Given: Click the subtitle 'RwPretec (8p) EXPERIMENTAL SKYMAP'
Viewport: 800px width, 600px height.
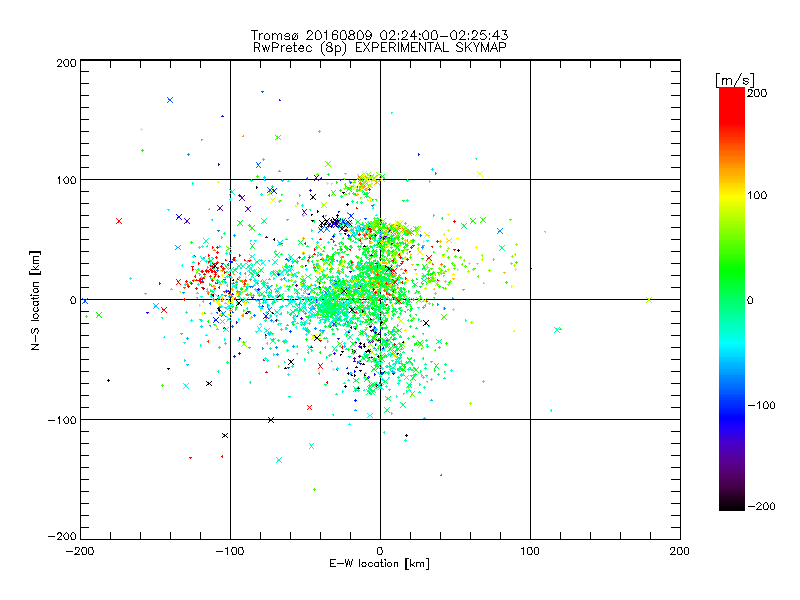Looking at the screenshot, I should pyautogui.click(x=380, y=48).
